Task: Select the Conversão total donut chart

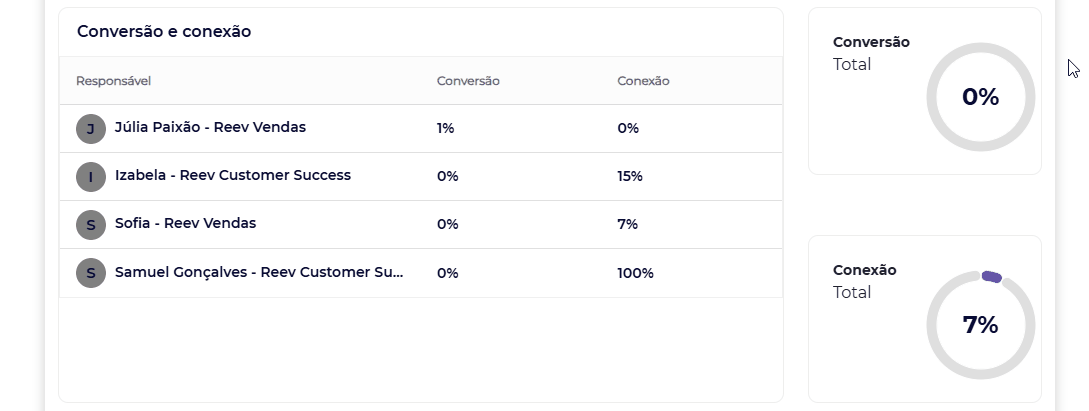Action: click(981, 97)
